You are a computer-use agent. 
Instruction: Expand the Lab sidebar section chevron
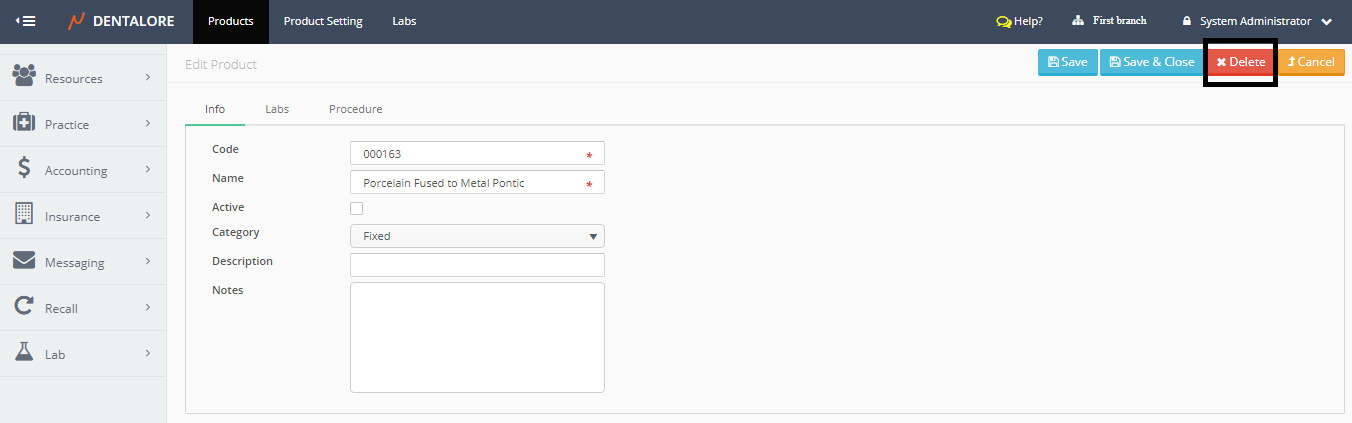147,353
